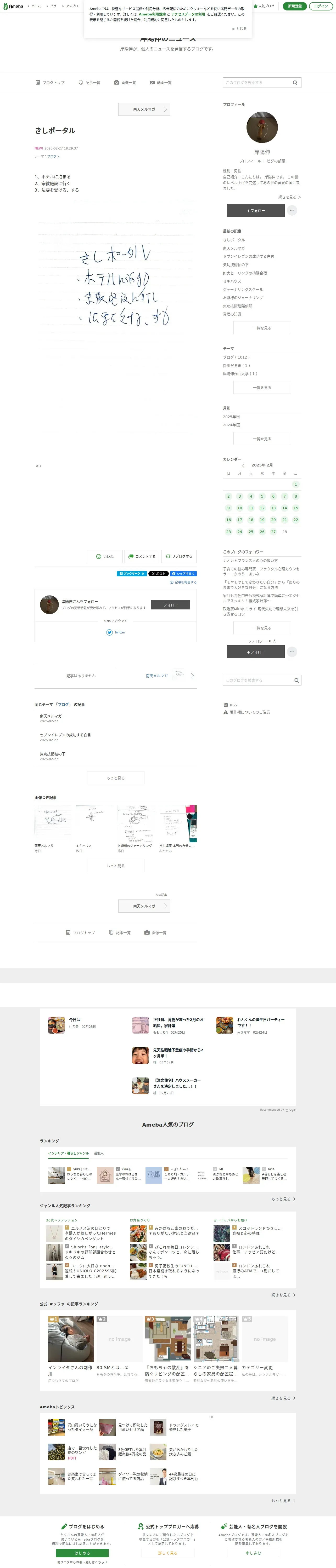Screen dimensions: 336x1568
Task: Open 画像一覧 in the bottom navigation
Action: (x=155, y=932)
